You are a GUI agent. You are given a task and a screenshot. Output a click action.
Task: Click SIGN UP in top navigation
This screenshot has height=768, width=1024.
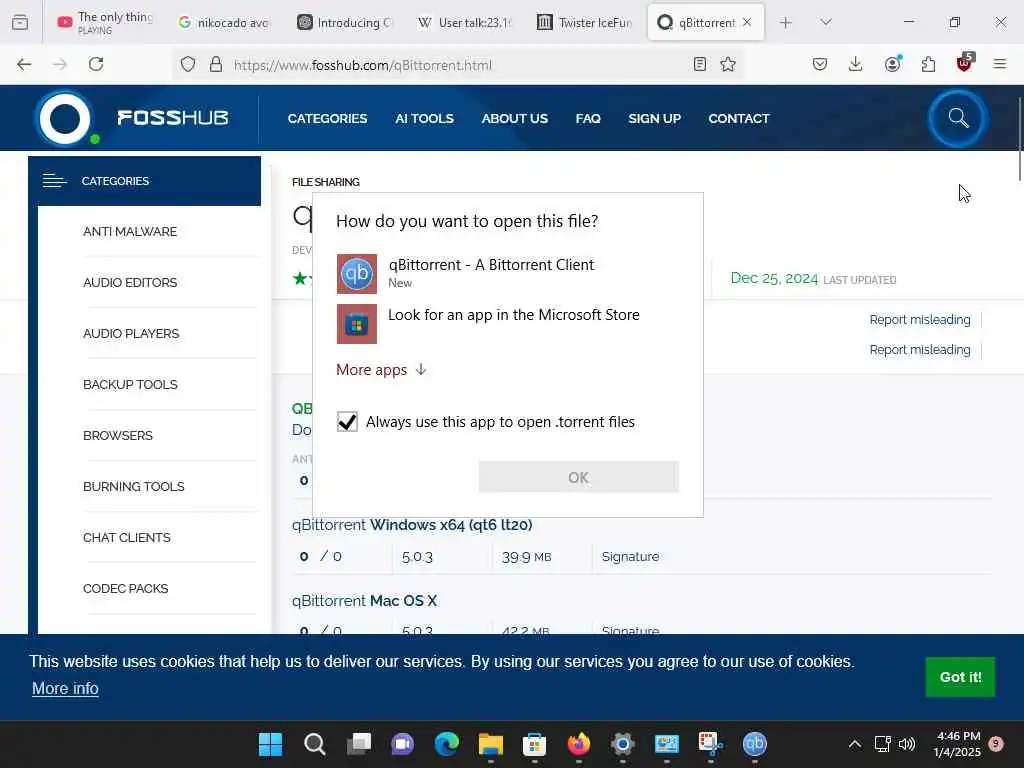[x=654, y=118]
